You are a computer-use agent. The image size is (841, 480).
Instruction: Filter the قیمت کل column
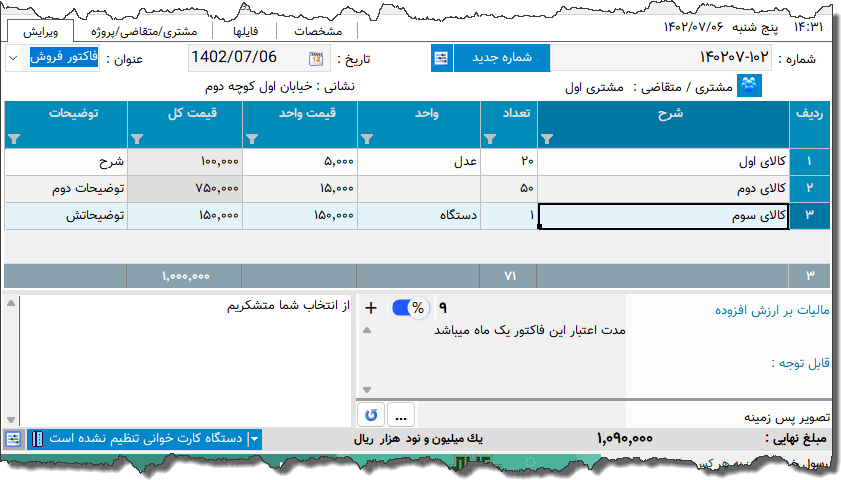pos(137,139)
